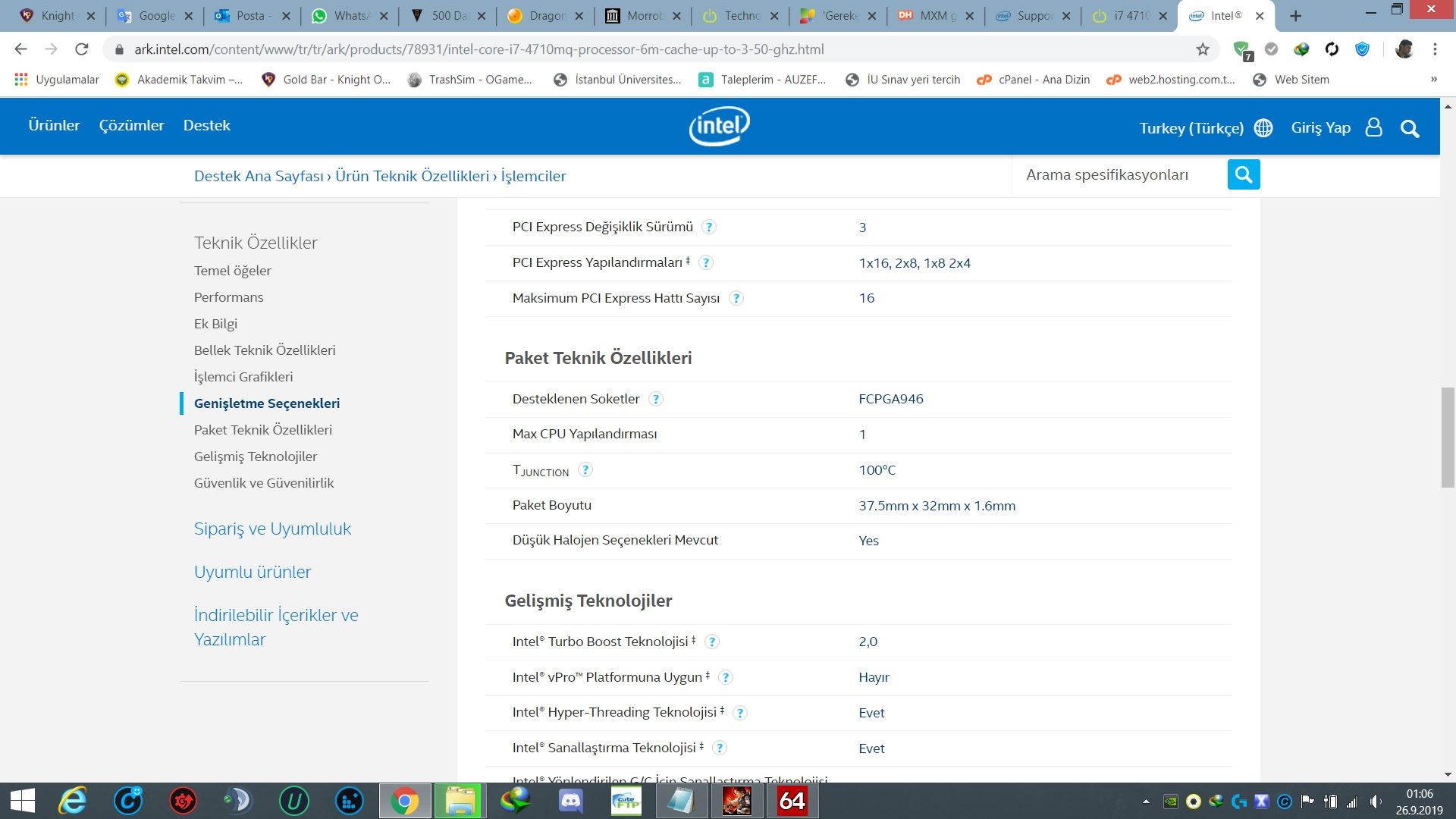Bookmark this page with star icon
The image size is (1456, 819).
(1203, 49)
